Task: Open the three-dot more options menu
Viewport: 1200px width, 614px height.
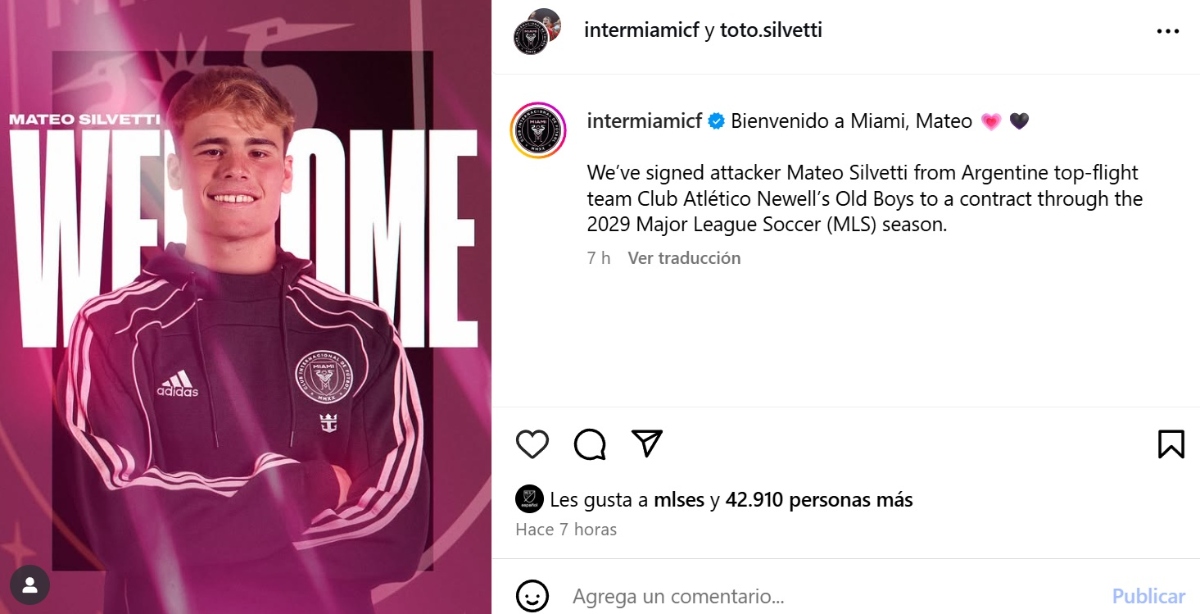Action: pos(1168,32)
